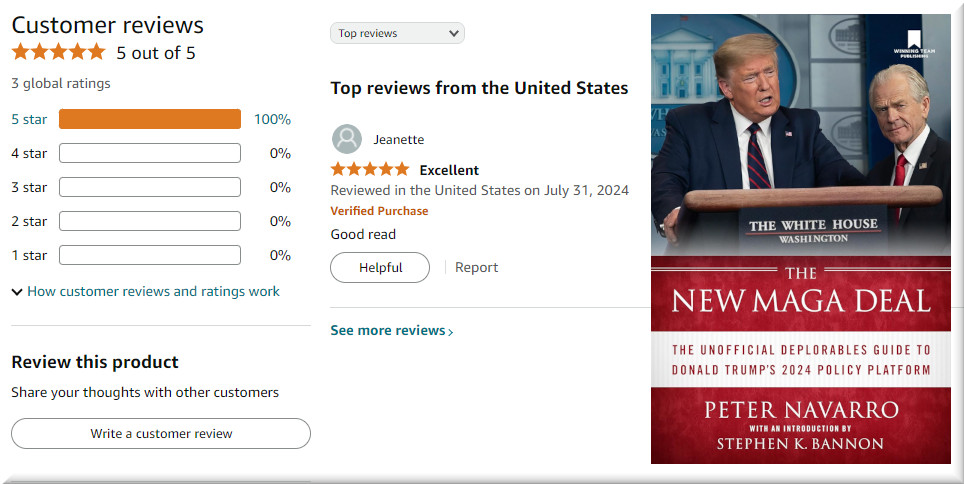Click the See more reviews link
This screenshot has width=964, height=484.
coord(391,331)
